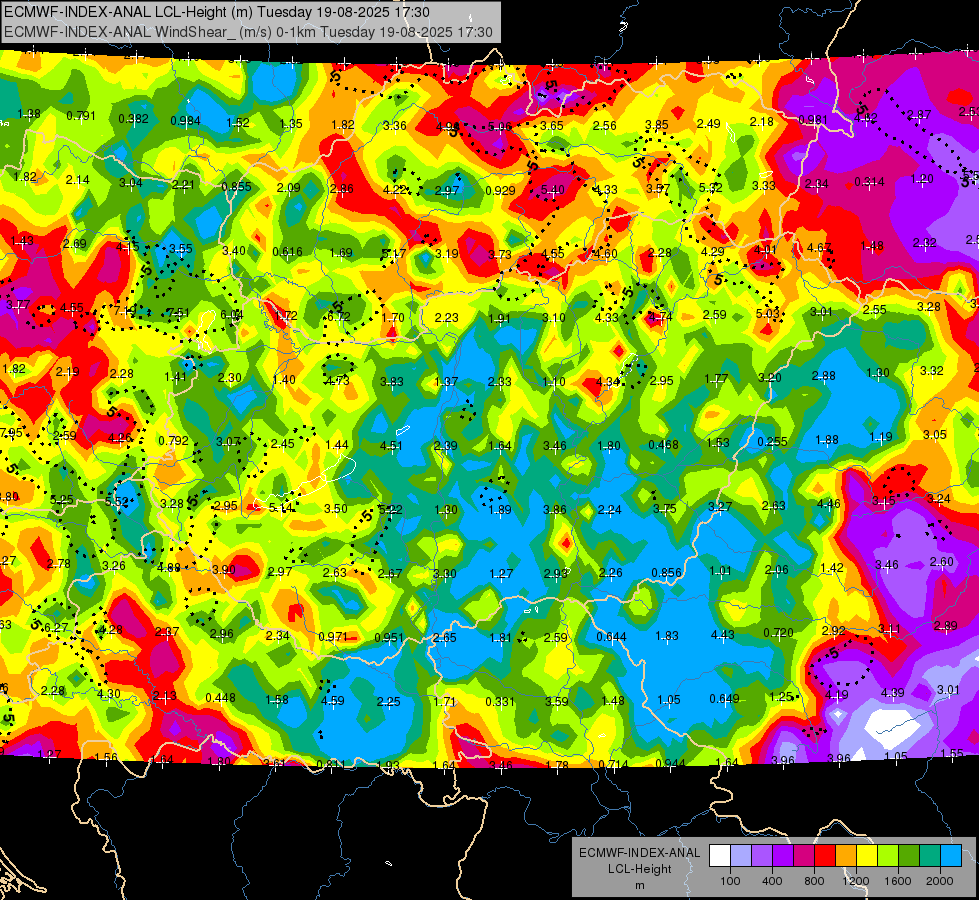Select the yellow legend color swatch

coord(868,856)
